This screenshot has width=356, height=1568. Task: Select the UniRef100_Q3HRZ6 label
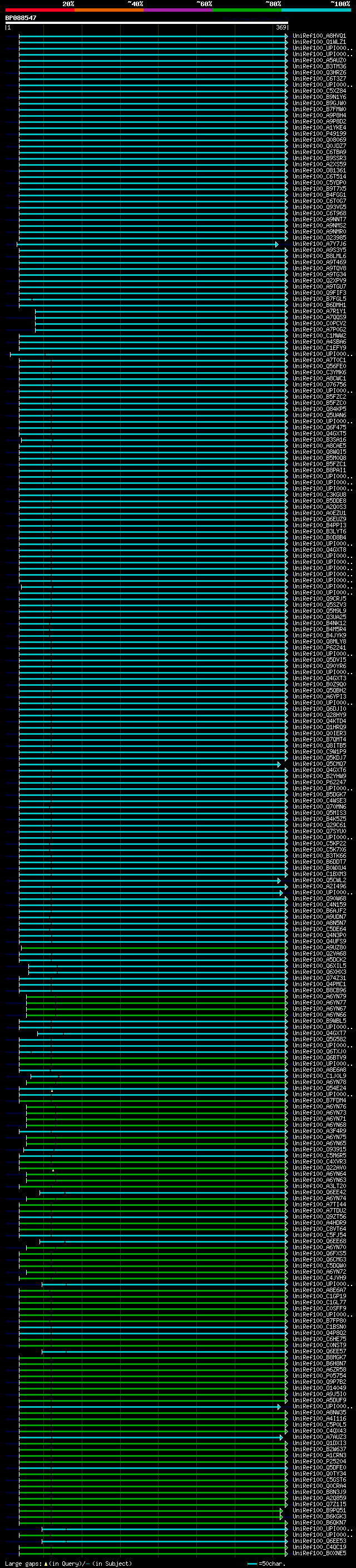pyautogui.click(x=319, y=72)
